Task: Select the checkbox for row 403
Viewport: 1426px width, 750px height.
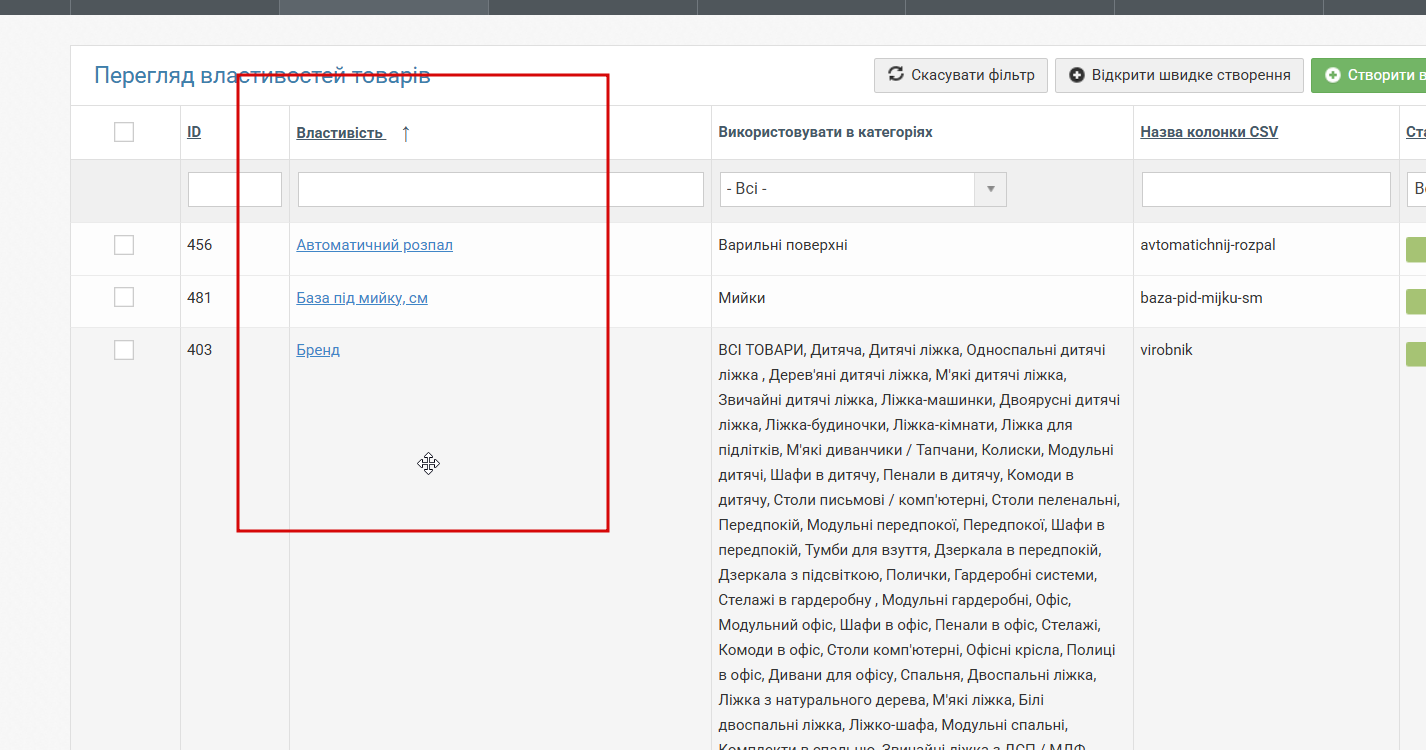Action: 124,350
